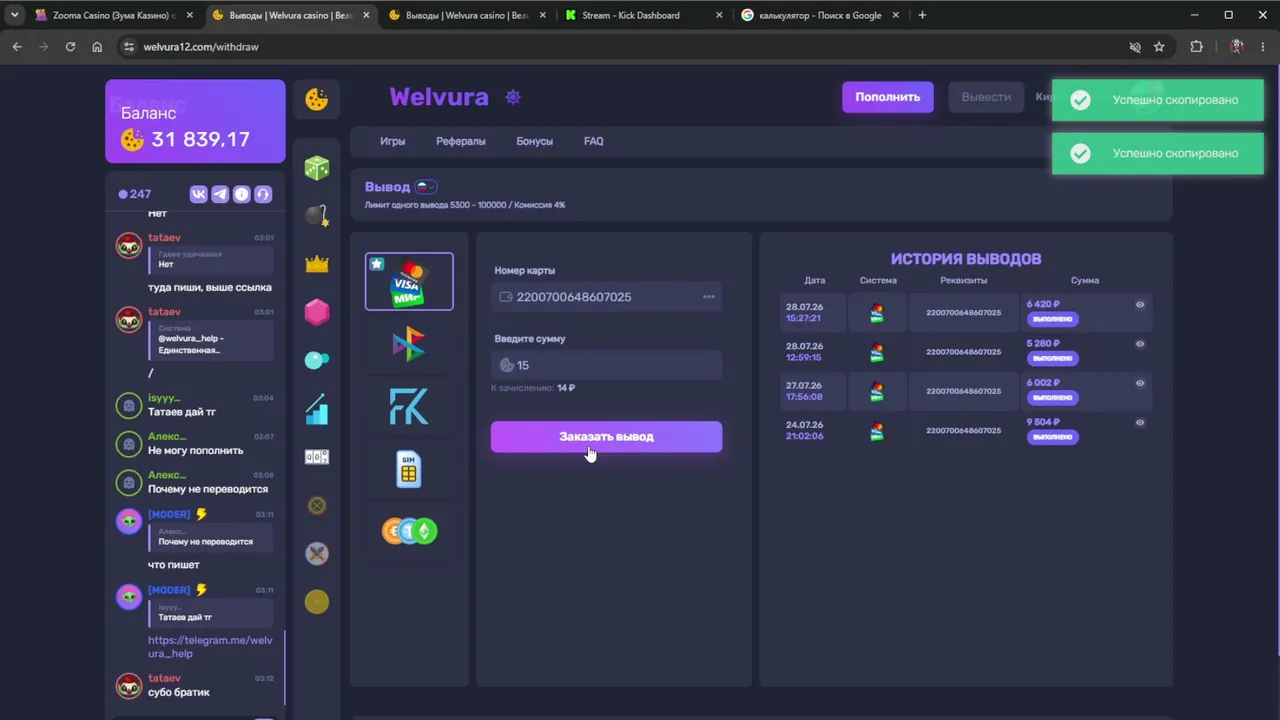View site information for welvura12.com

pyautogui.click(x=128, y=47)
